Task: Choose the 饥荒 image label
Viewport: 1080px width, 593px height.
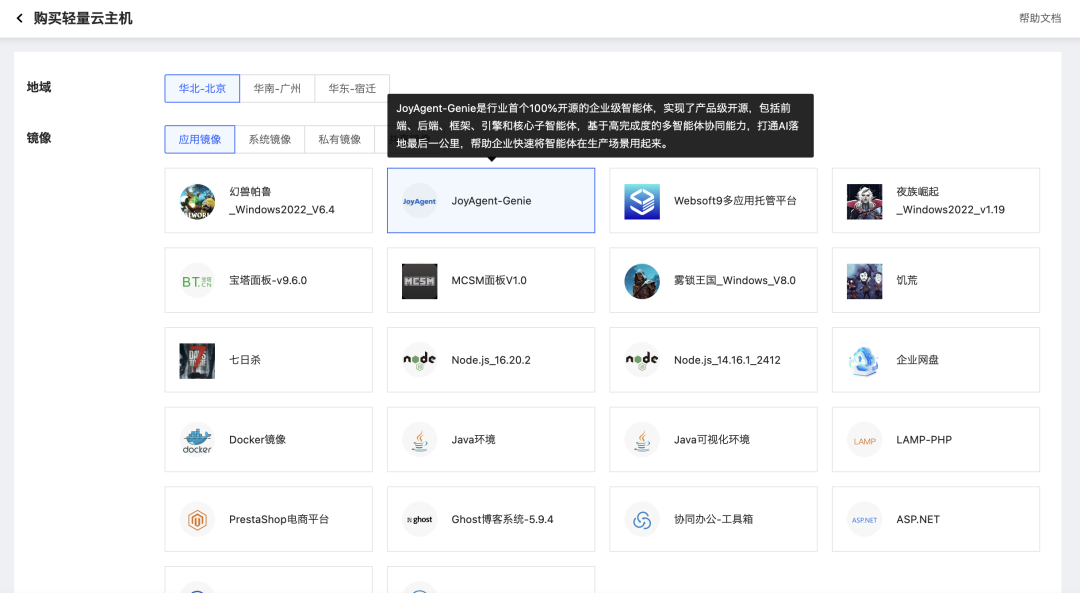Action: pyautogui.click(x=906, y=280)
